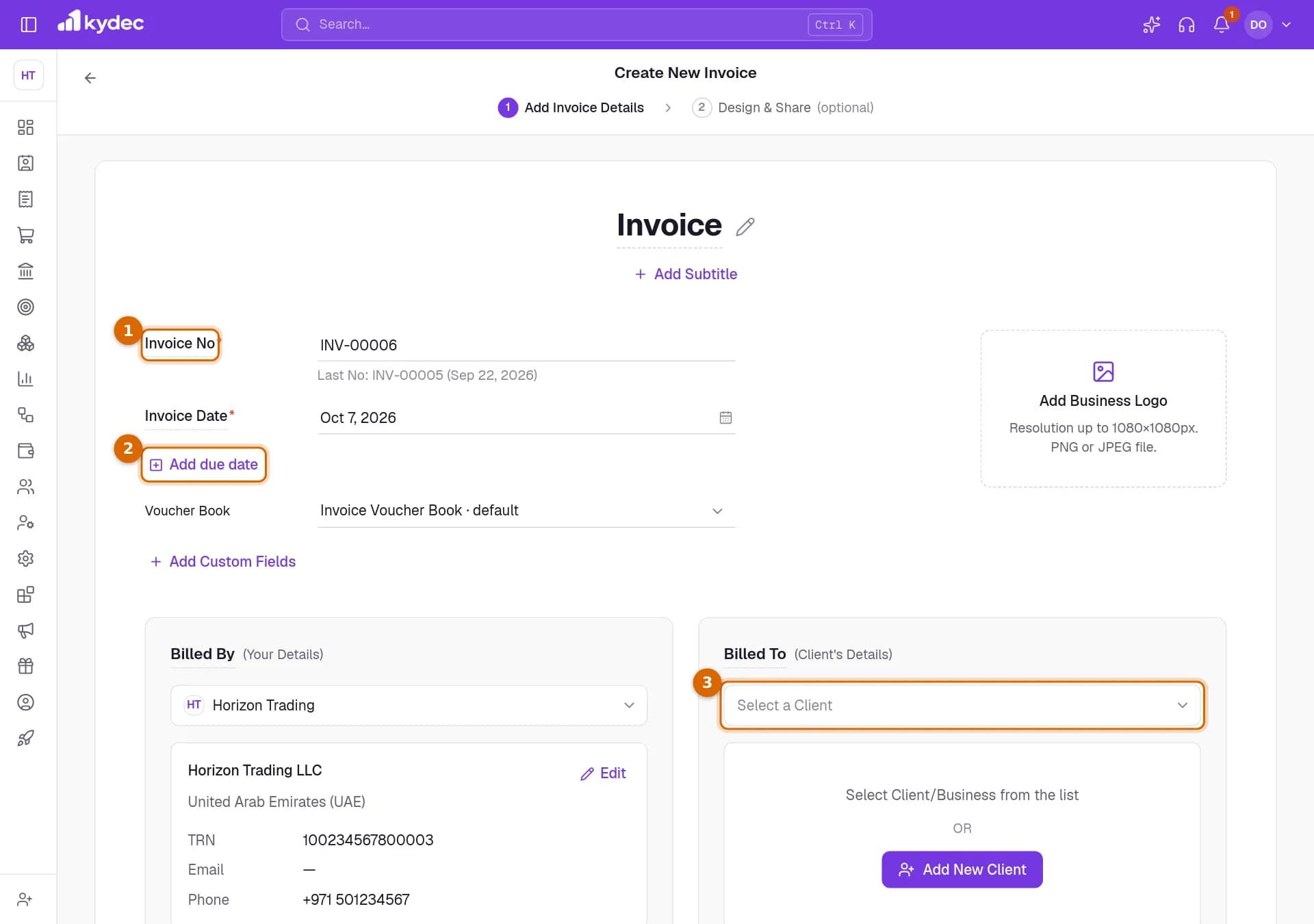Open the megaphone sidebar icon

[x=25, y=630]
